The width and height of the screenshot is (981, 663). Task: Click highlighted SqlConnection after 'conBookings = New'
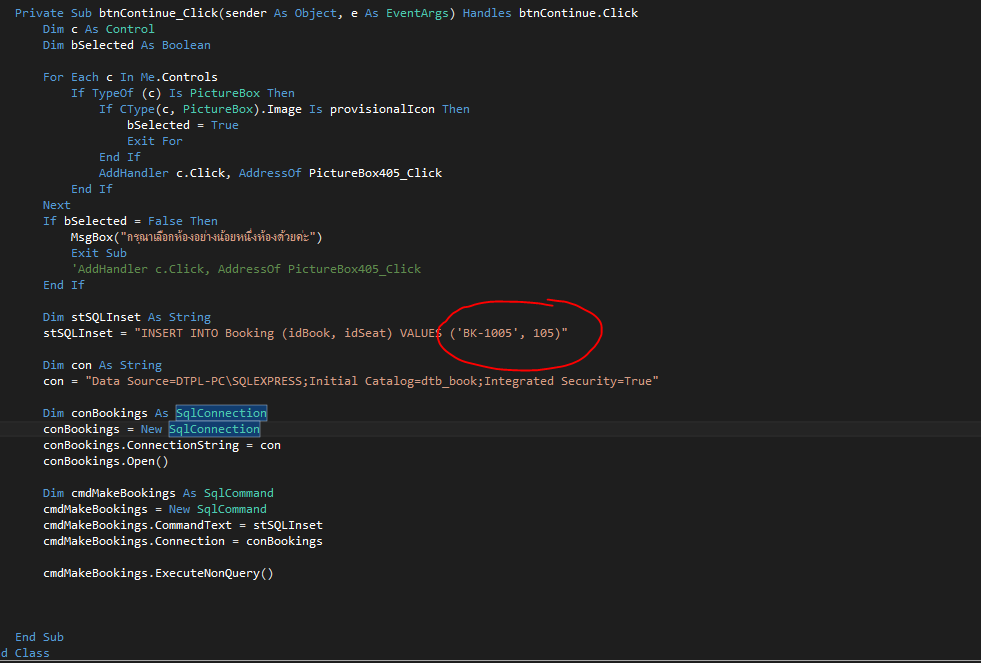[214, 429]
